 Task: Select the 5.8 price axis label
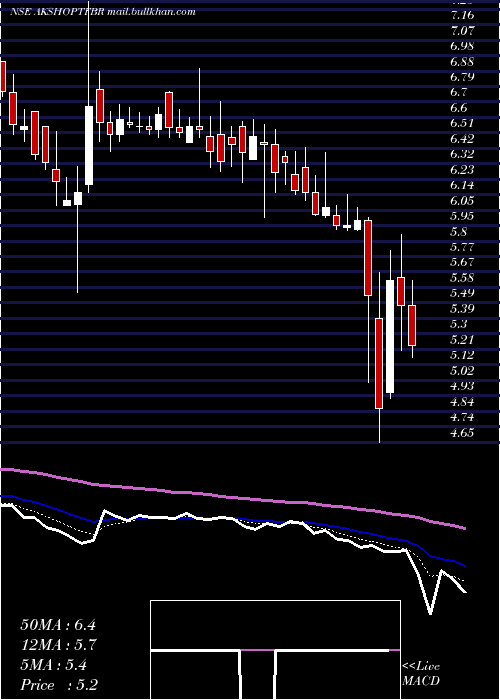click(x=460, y=232)
